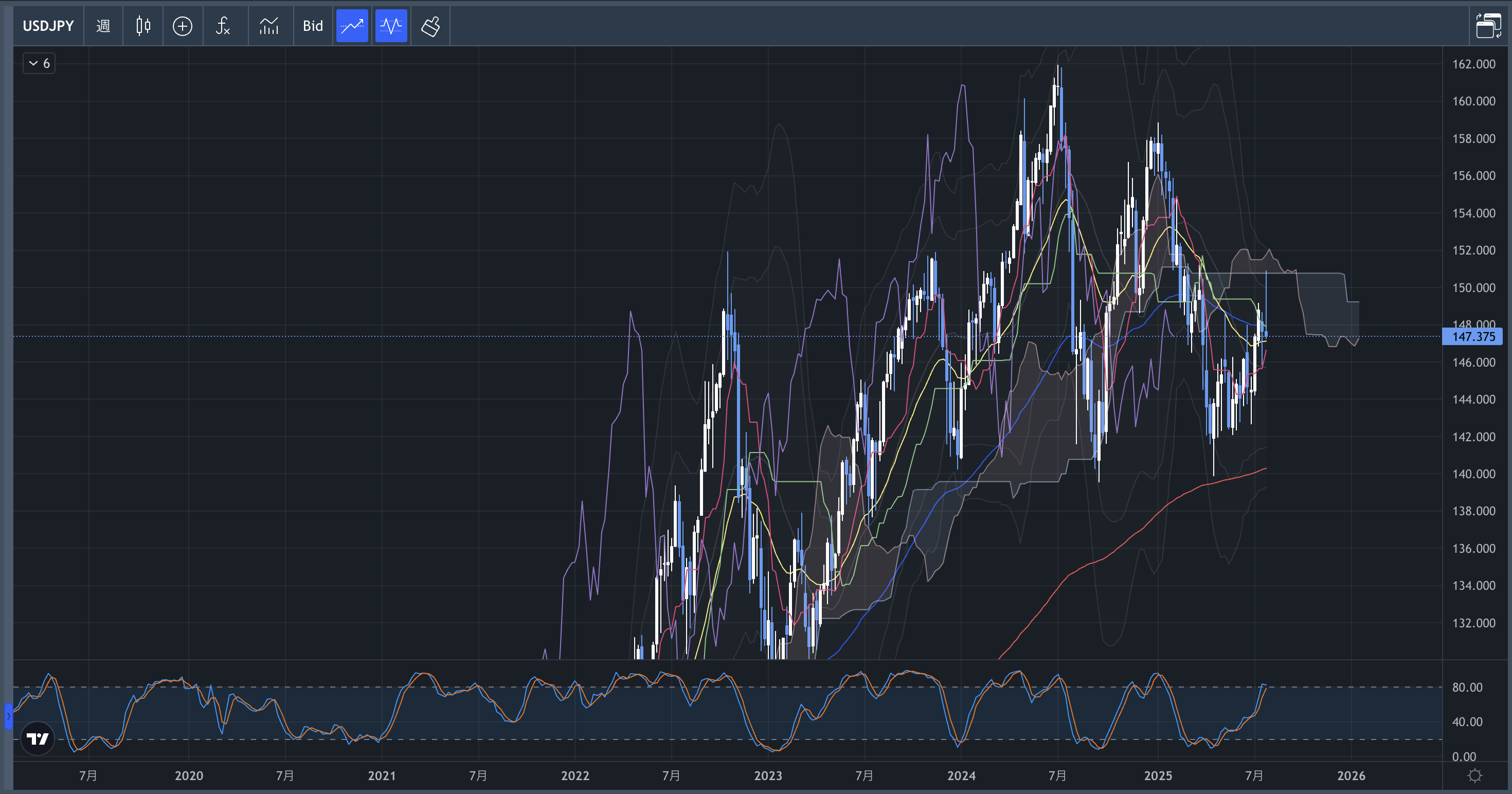Open the candlestick chart type menu

click(143, 26)
